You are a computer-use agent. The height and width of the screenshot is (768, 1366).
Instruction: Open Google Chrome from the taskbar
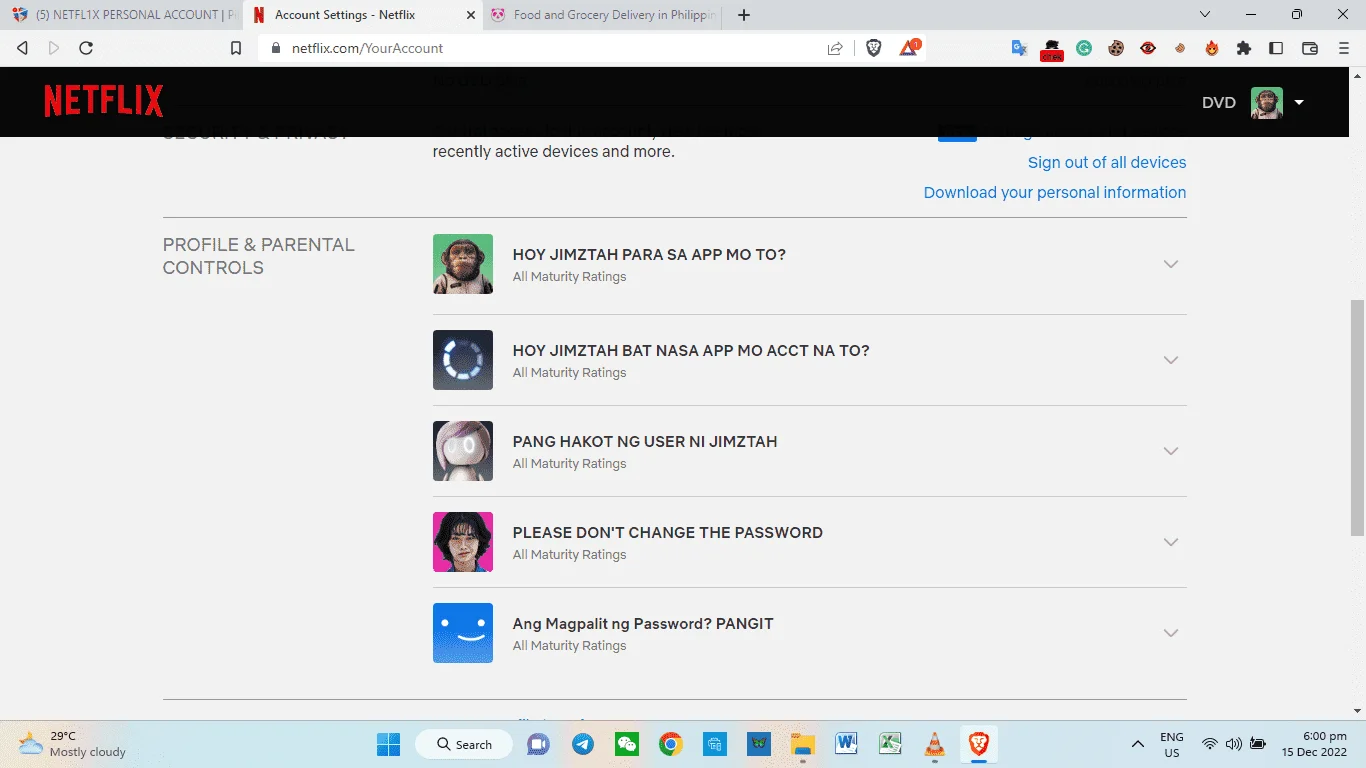[671, 744]
